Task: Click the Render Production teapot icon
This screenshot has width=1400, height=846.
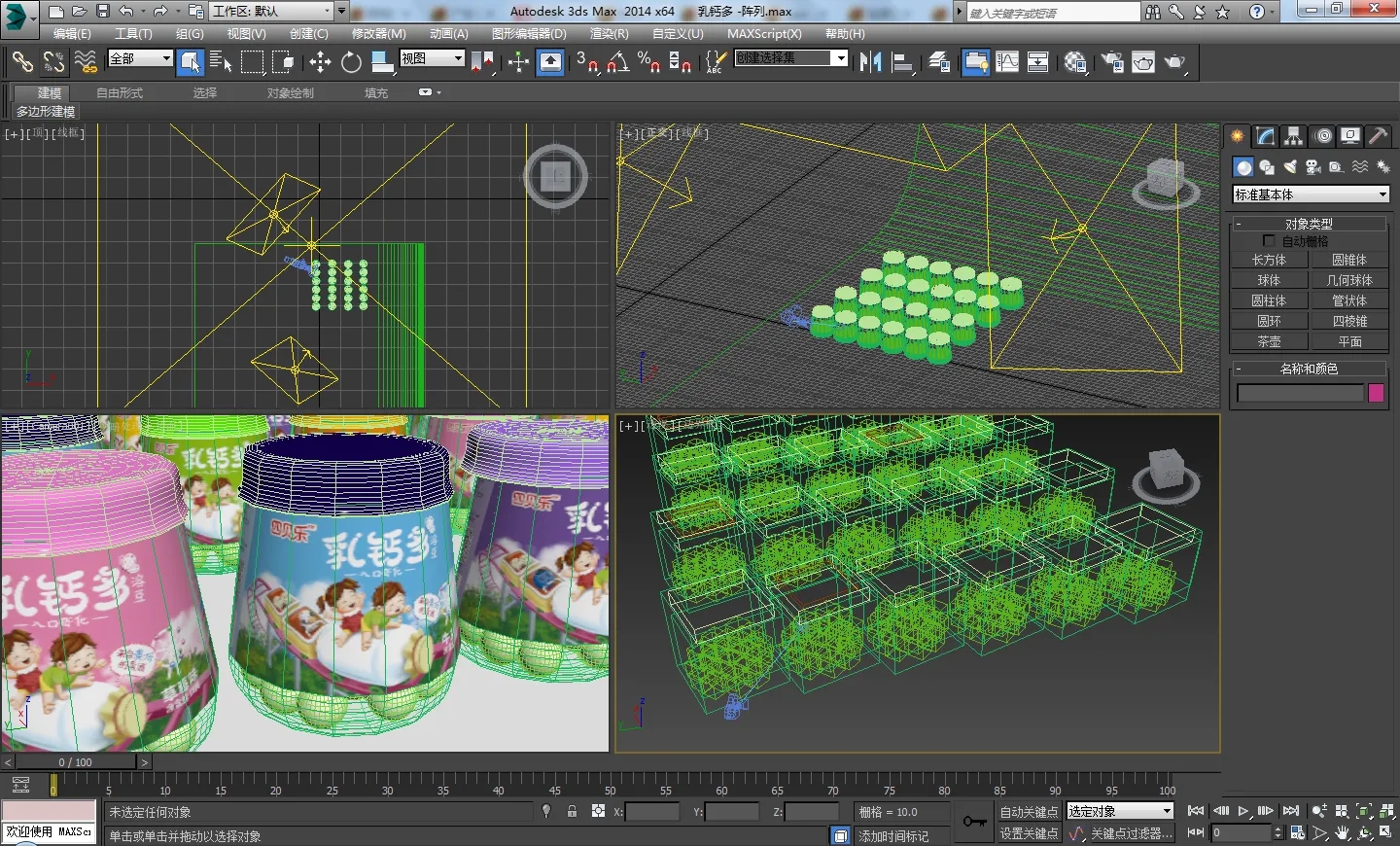Action: pos(1175,62)
